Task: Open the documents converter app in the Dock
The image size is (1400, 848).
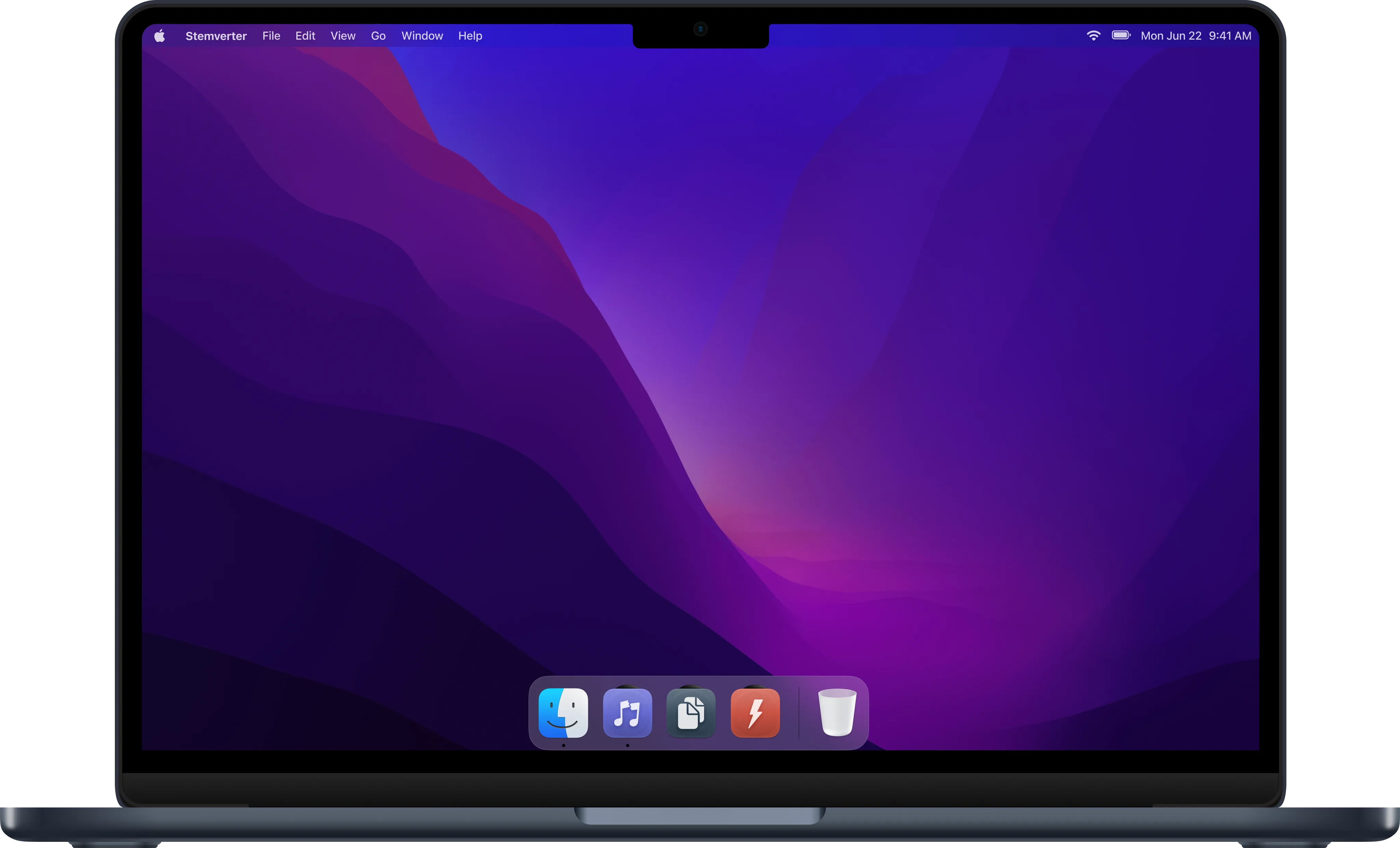Action: [x=691, y=713]
